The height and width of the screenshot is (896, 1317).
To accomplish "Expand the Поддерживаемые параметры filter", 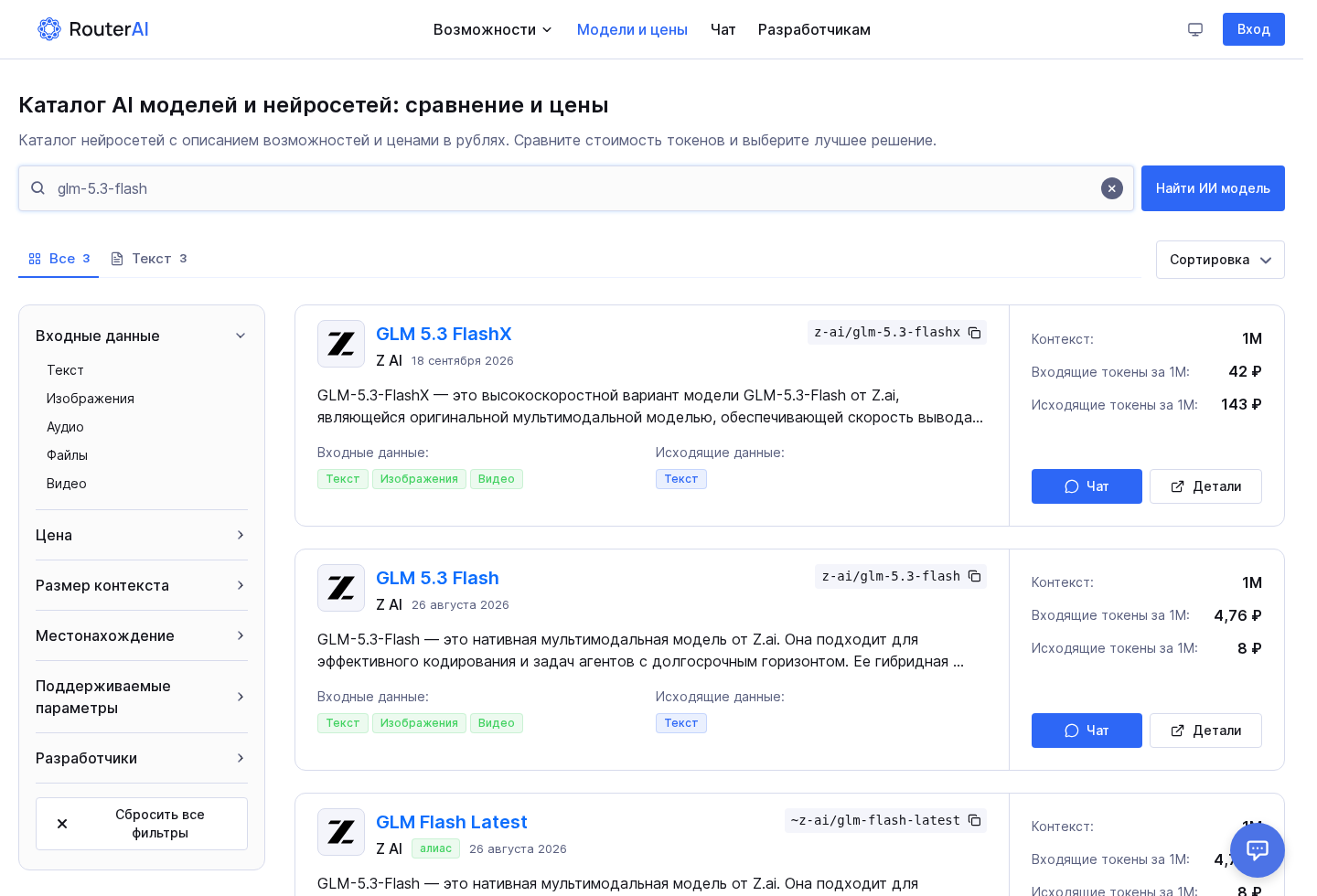I will (x=142, y=697).
